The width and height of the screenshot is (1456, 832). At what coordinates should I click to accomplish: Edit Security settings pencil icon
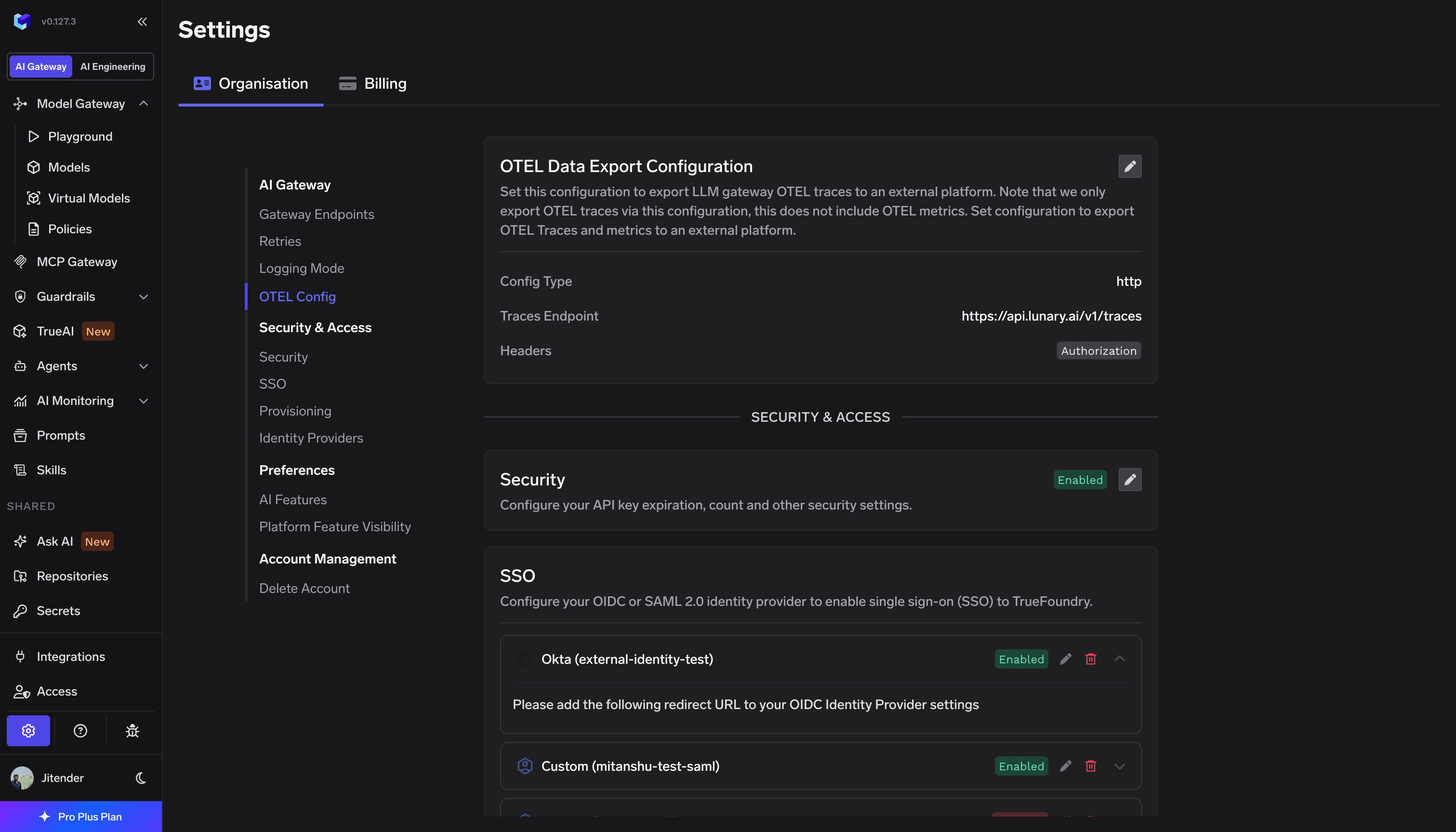click(x=1129, y=480)
